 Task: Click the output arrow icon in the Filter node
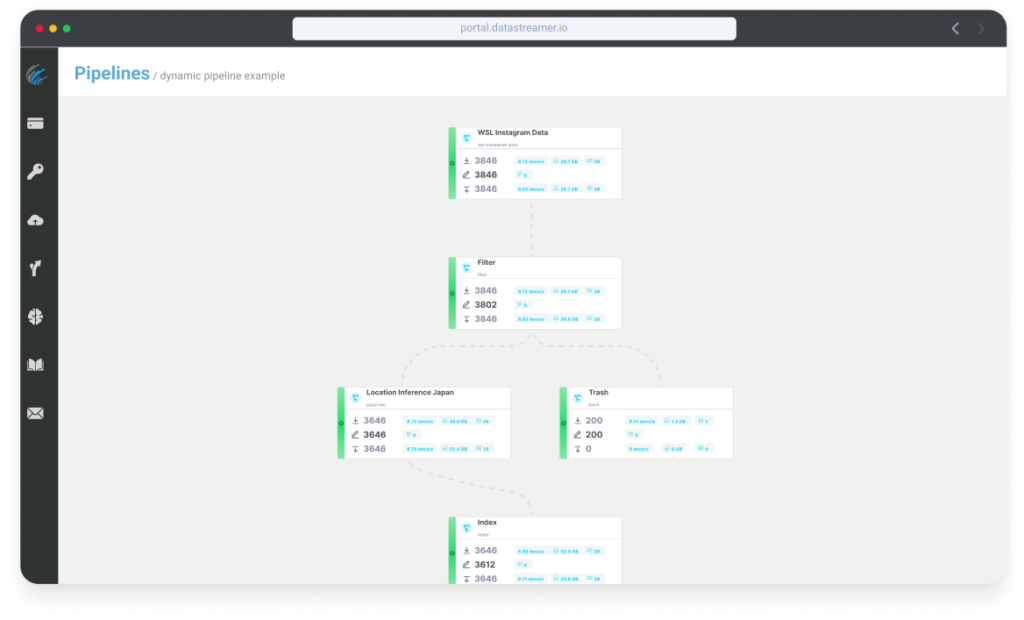[466, 319]
